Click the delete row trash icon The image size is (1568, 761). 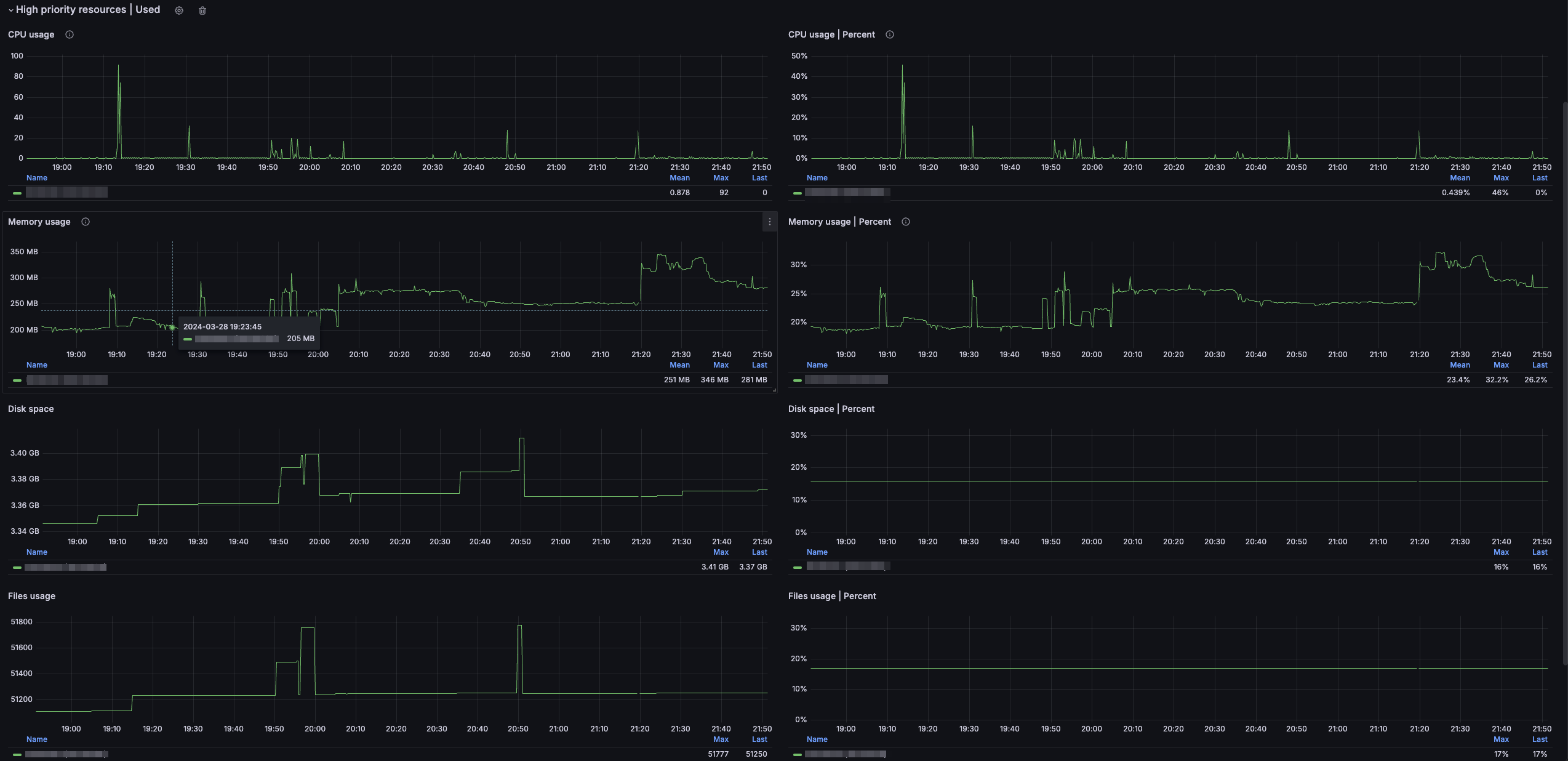coord(202,10)
